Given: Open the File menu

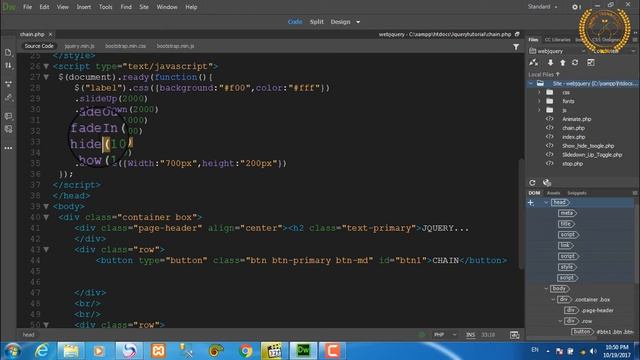Looking at the screenshot, I should click(x=27, y=7).
